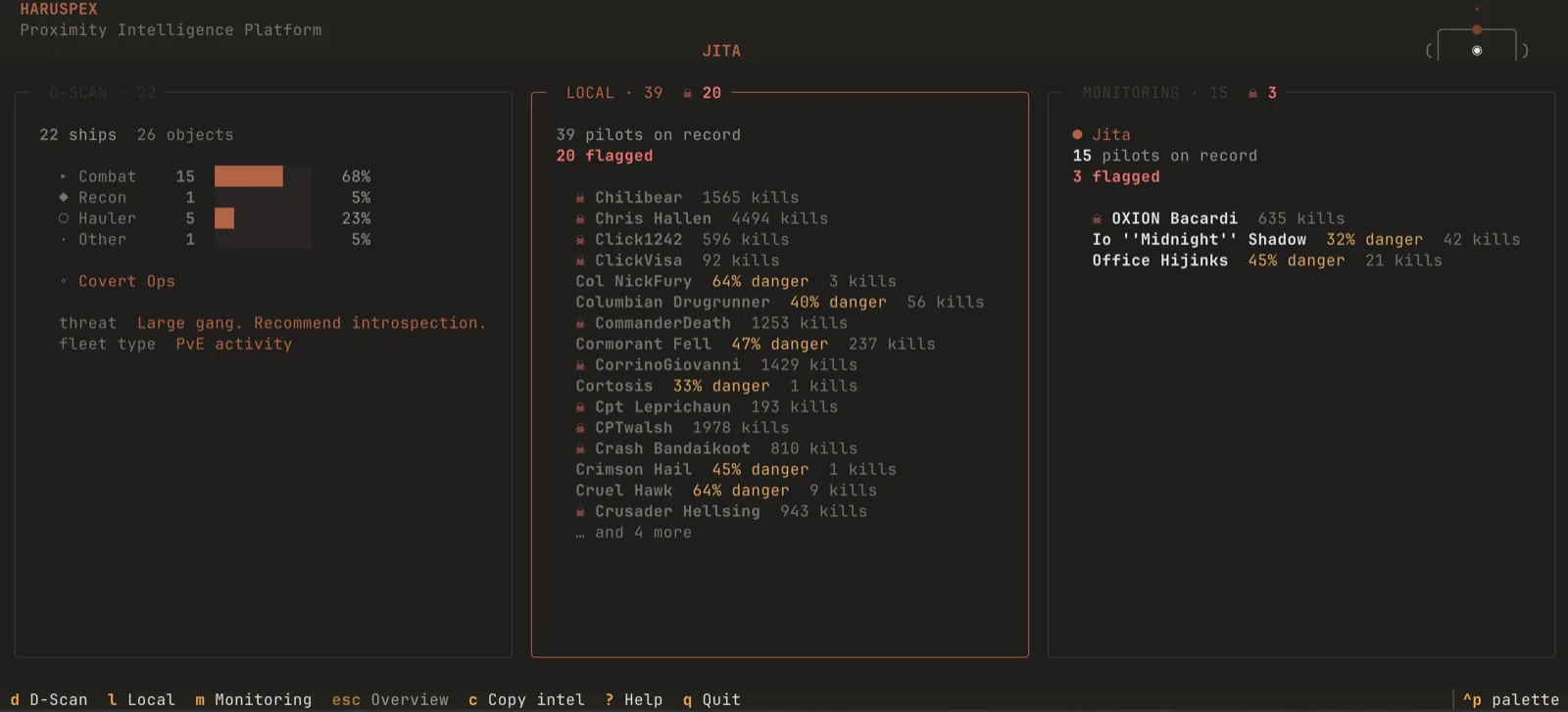Screen dimensions: 1568x712
Task: Click '635 kills' for OXION Bacardi
Action: (x=1301, y=218)
